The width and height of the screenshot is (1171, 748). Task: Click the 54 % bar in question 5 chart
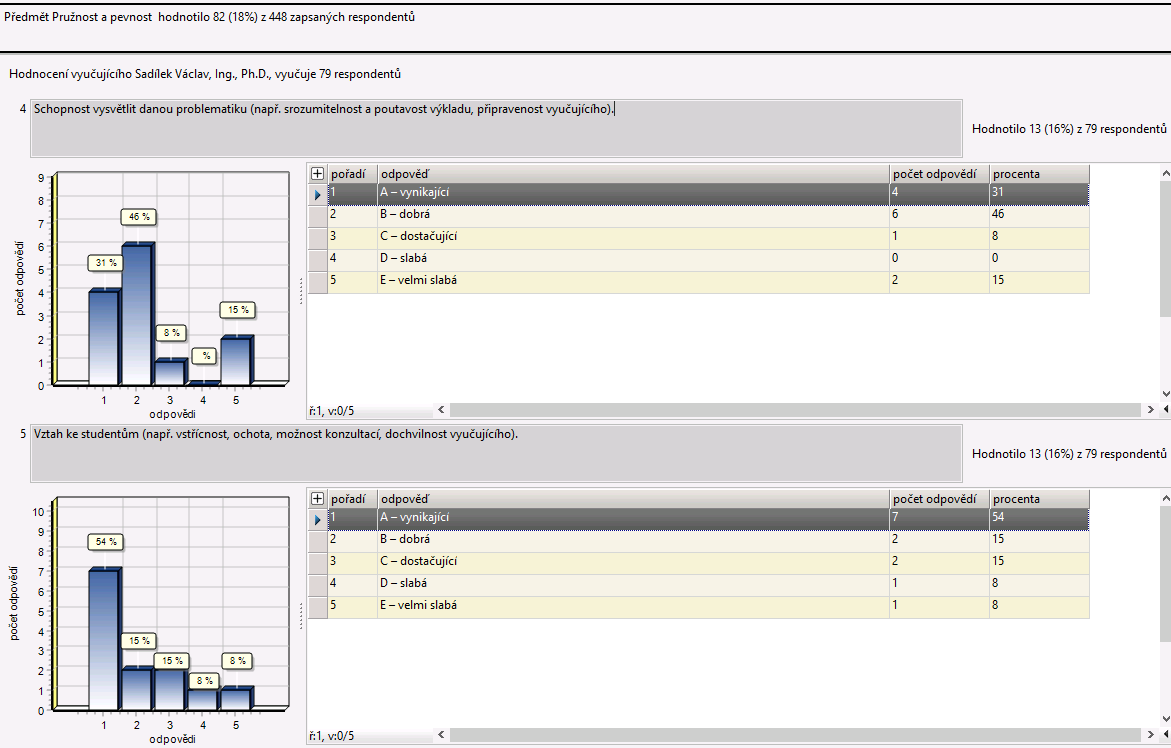pyautogui.click(x=105, y=638)
